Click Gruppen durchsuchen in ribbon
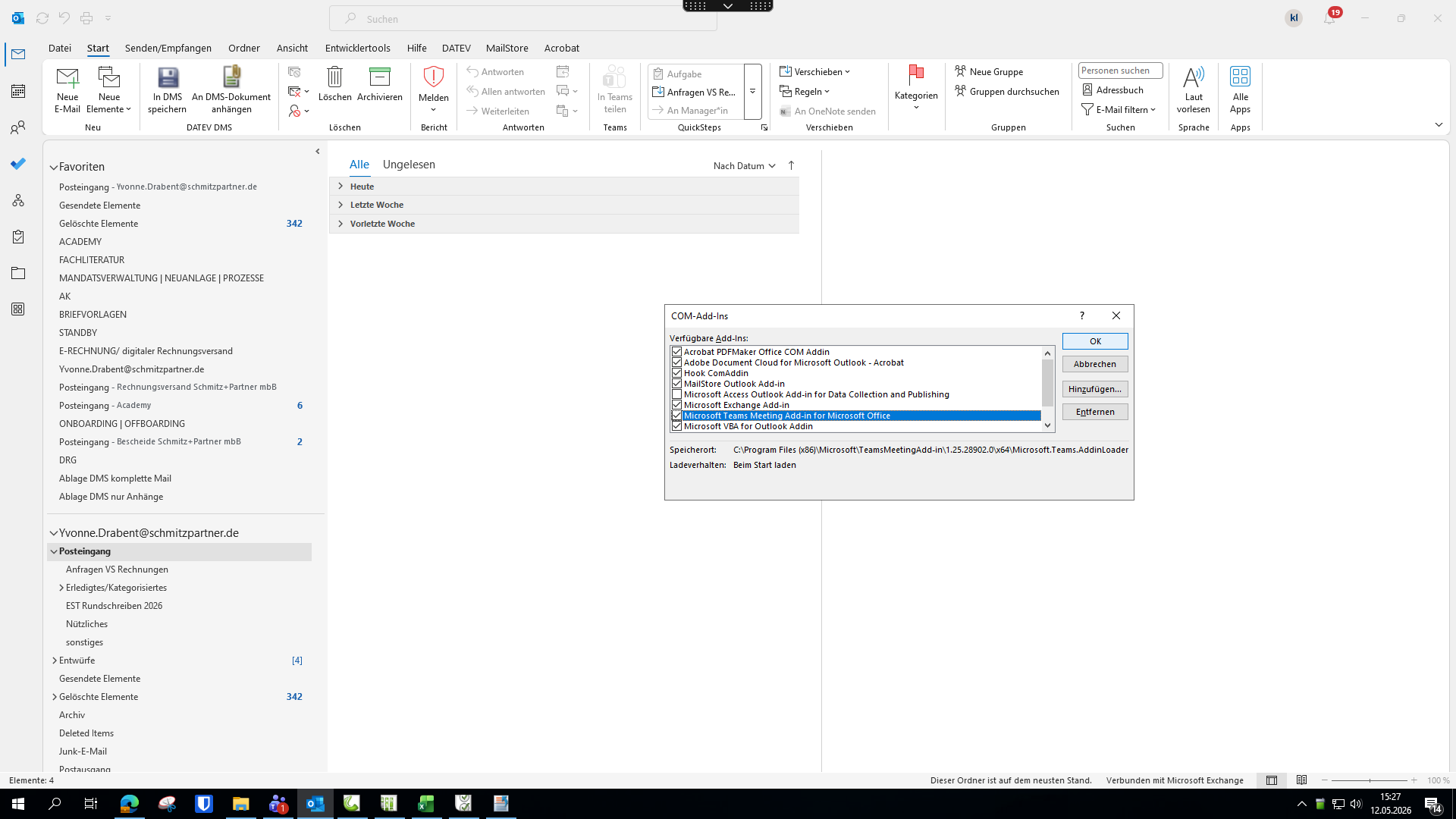Screen dimensions: 1456x819 coord(1007,91)
